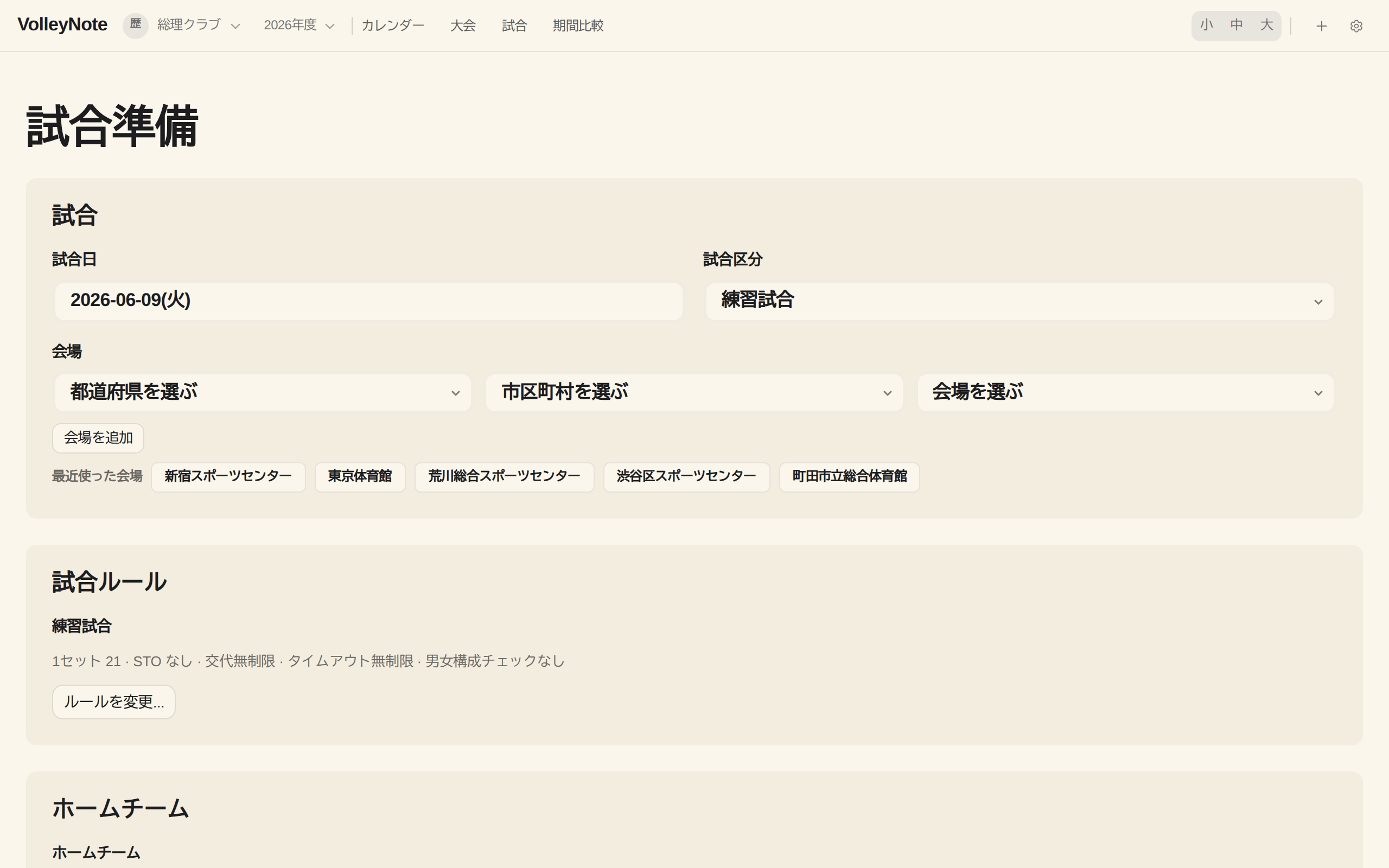
Task: Click the 試合ルール section heading
Action: pos(109,582)
